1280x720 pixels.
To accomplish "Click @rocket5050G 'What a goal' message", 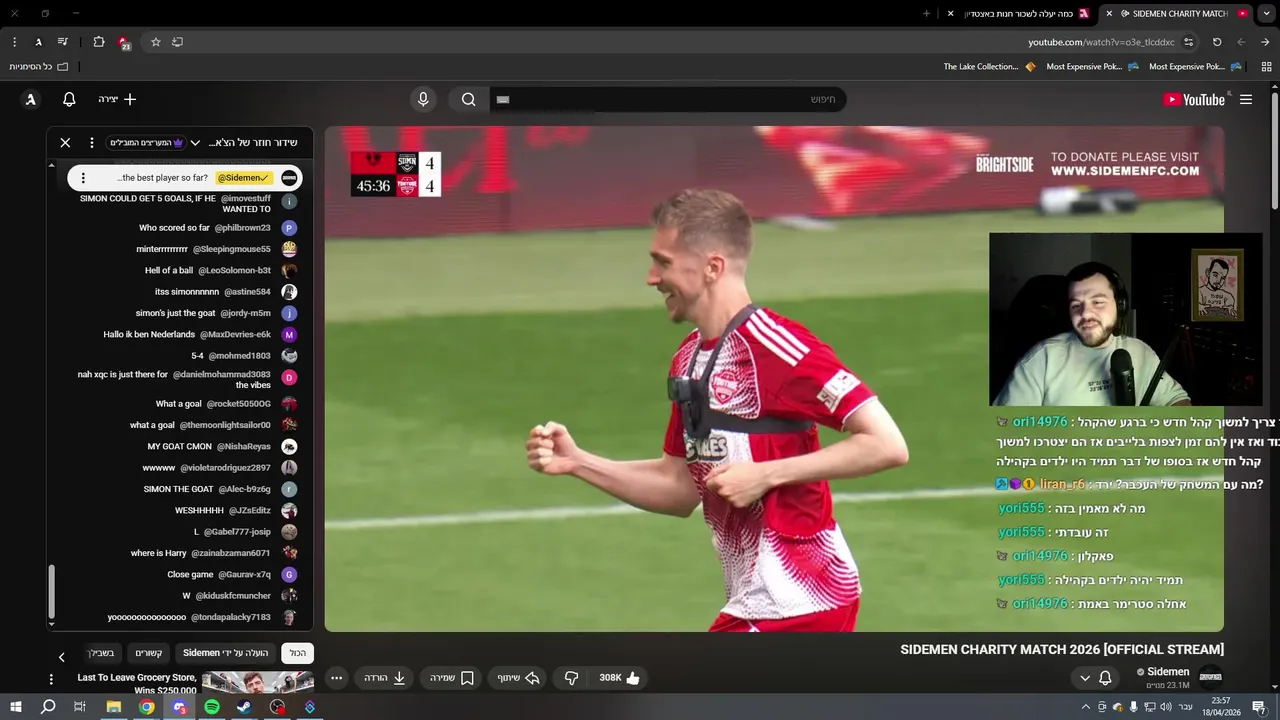I will (213, 404).
